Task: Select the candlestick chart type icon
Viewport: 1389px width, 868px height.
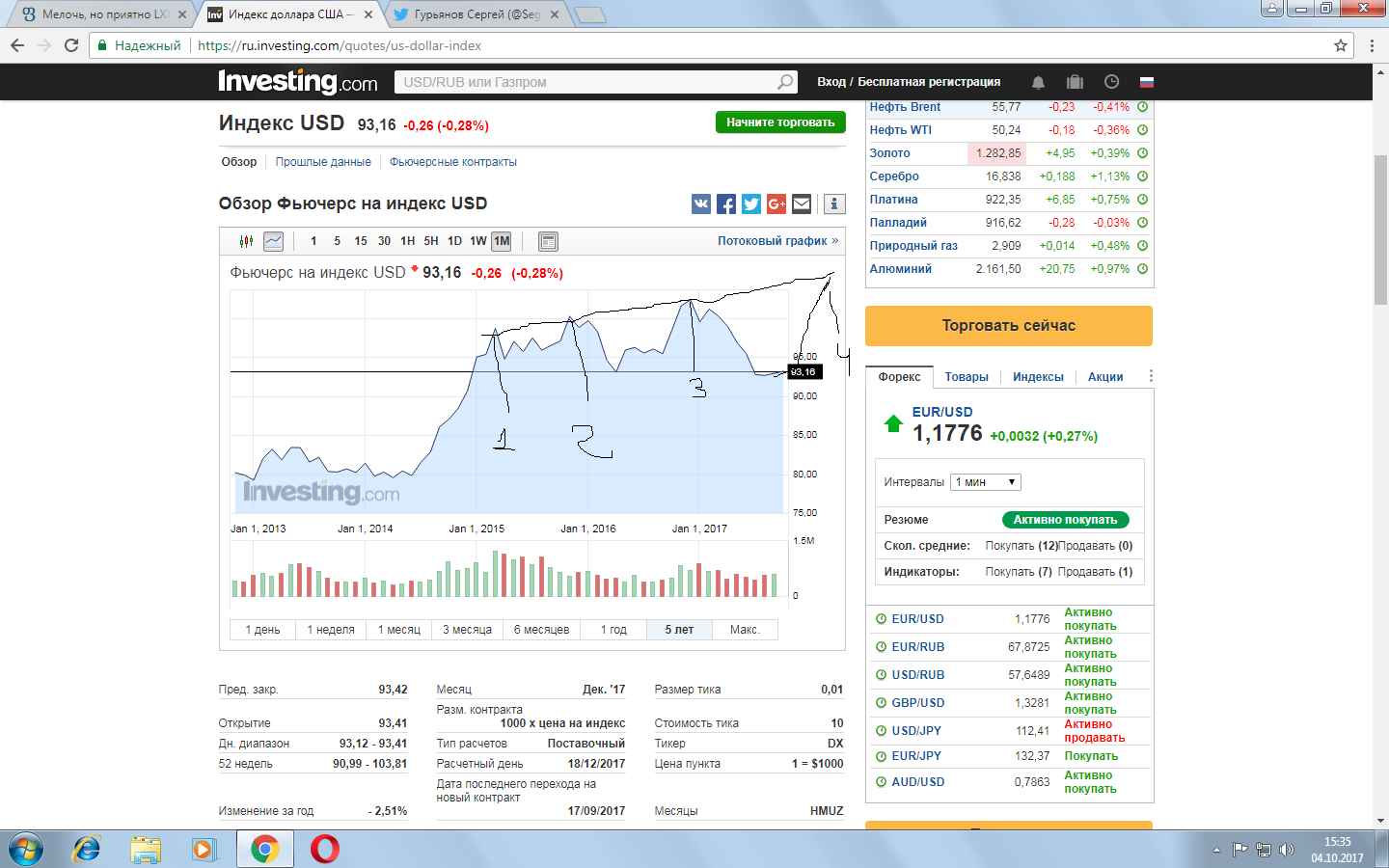Action: point(246,241)
